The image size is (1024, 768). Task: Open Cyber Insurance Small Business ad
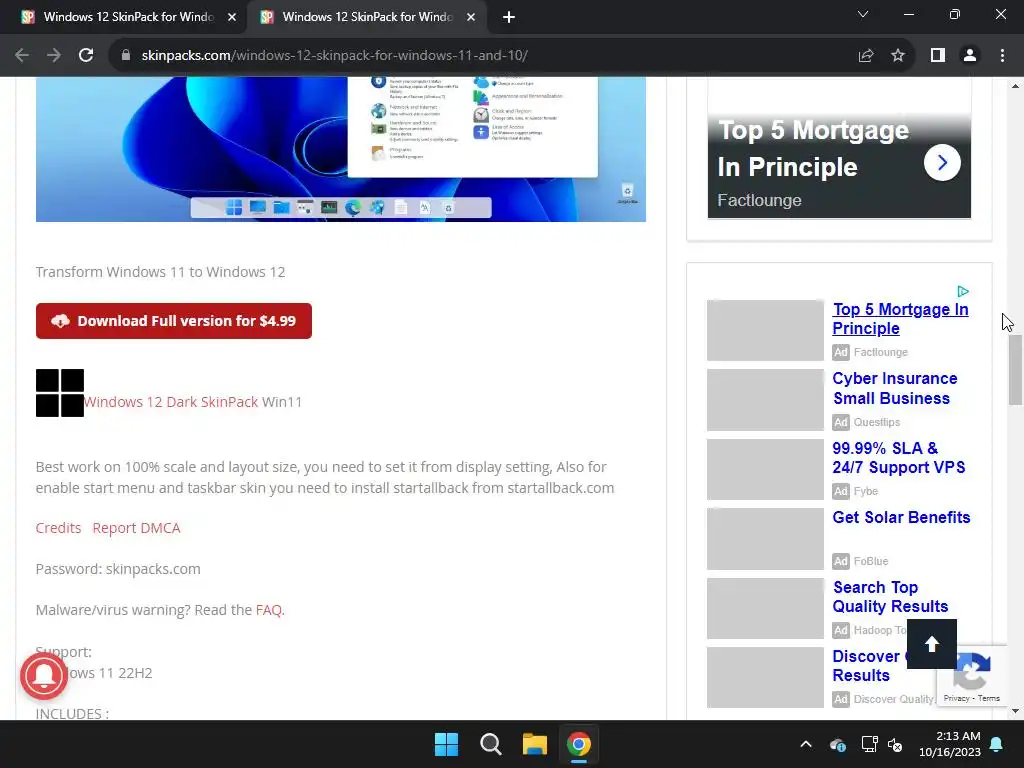point(895,389)
